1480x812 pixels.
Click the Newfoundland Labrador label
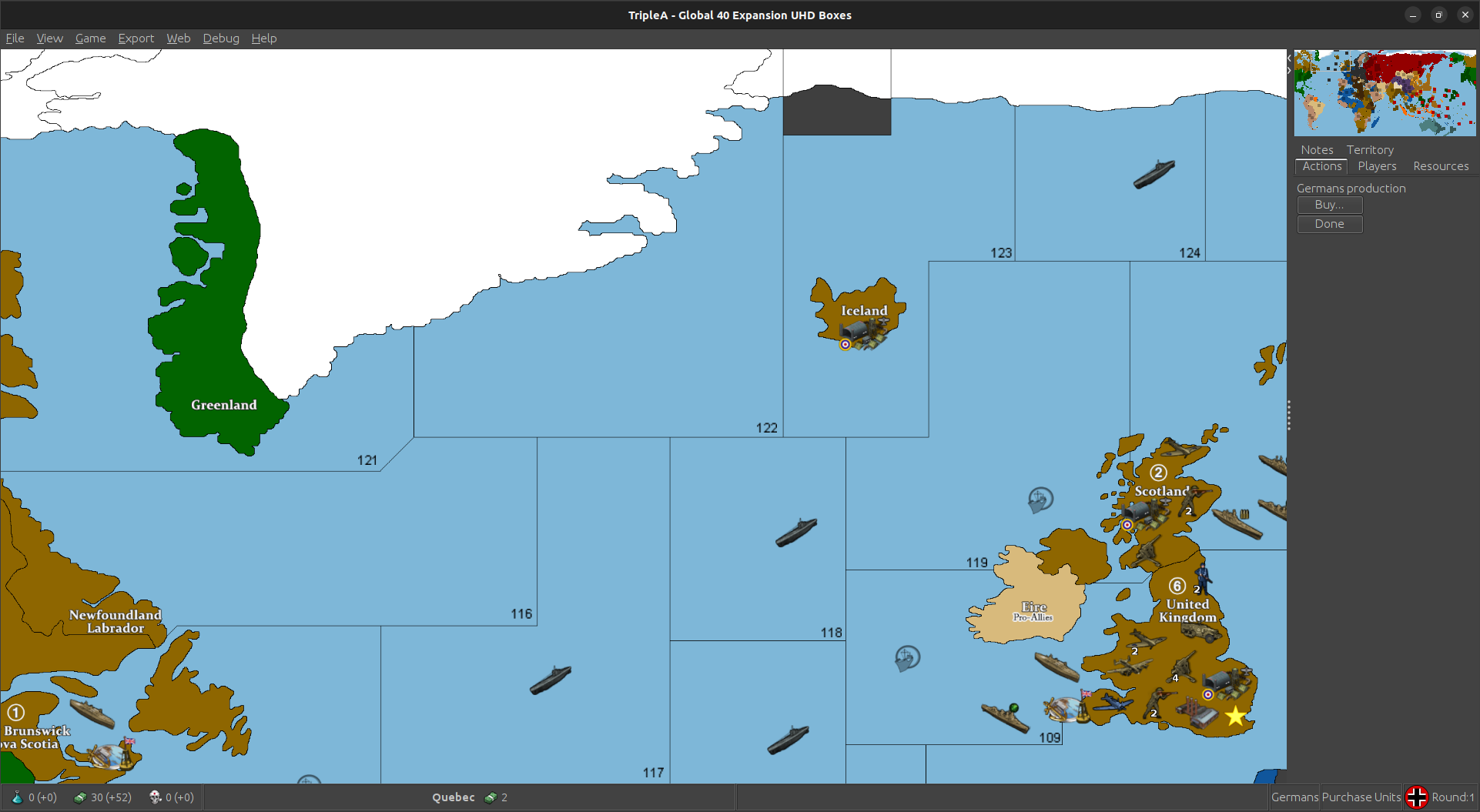(116, 621)
